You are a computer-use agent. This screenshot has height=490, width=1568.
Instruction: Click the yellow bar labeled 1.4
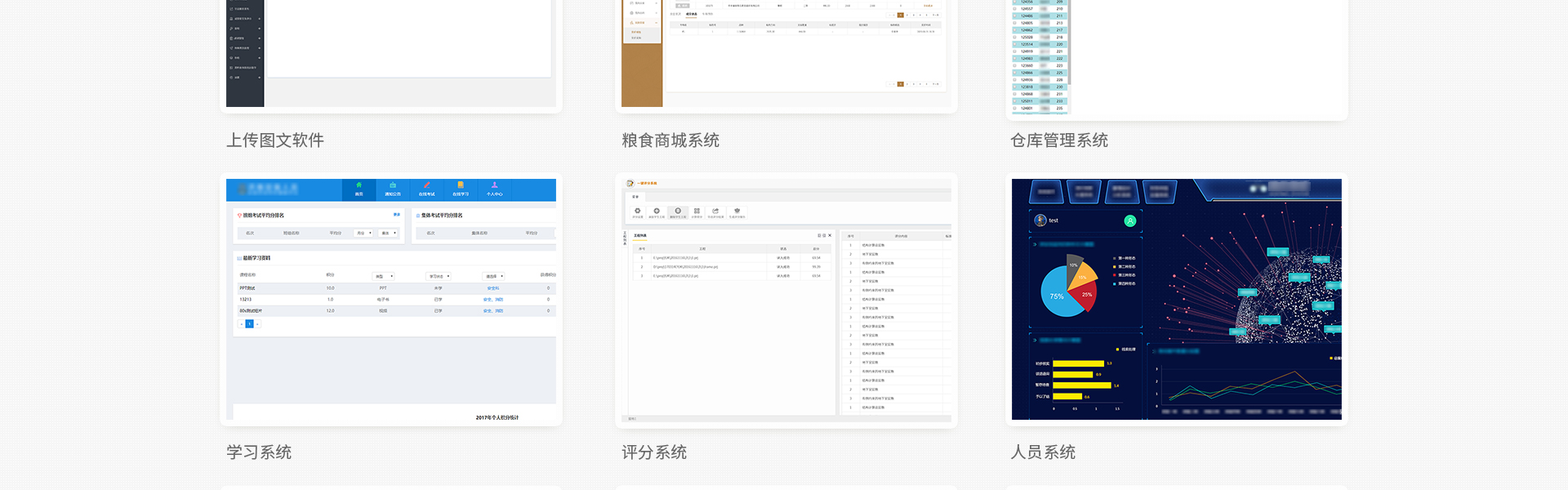pyautogui.click(x=1082, y=385)
